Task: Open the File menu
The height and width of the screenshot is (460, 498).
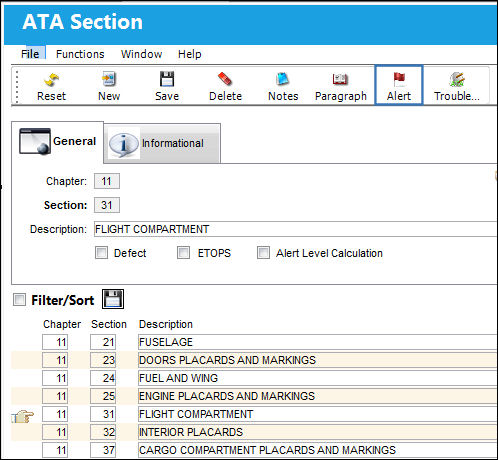Action: tap(30, 54)
